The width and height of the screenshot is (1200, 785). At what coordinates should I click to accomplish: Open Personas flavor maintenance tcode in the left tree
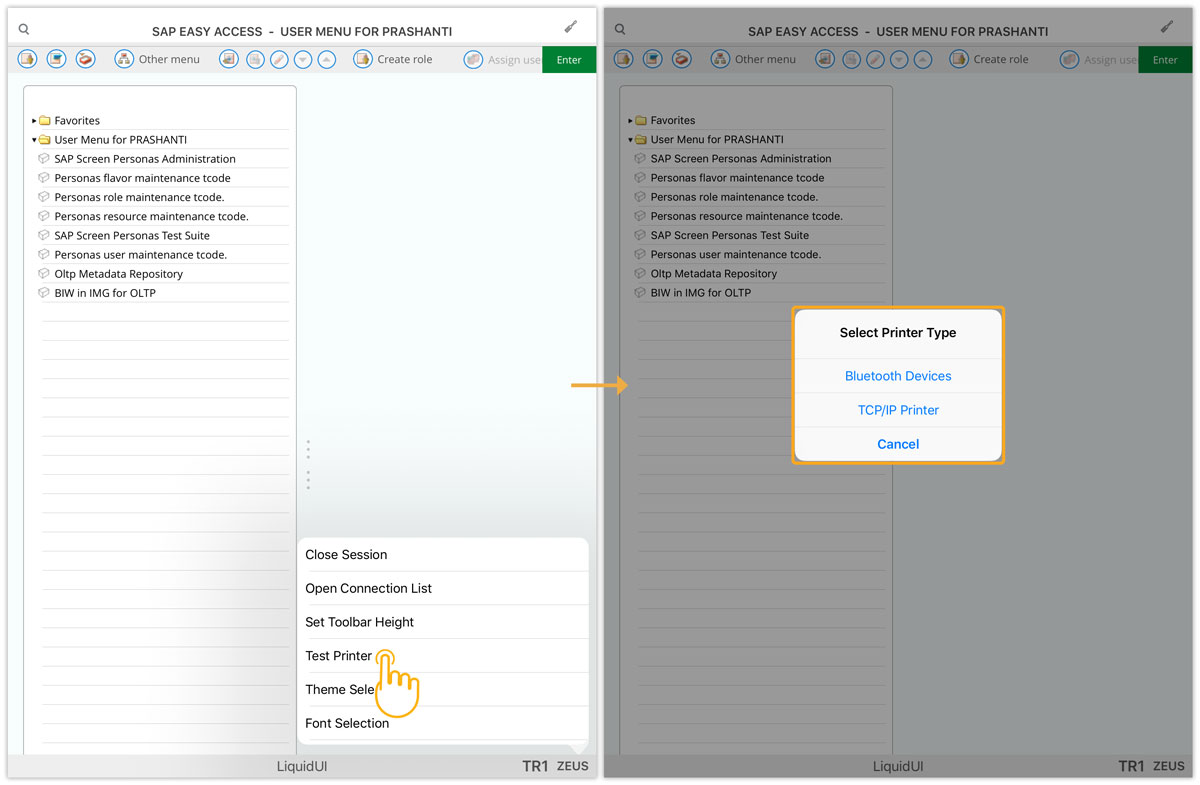142,178
